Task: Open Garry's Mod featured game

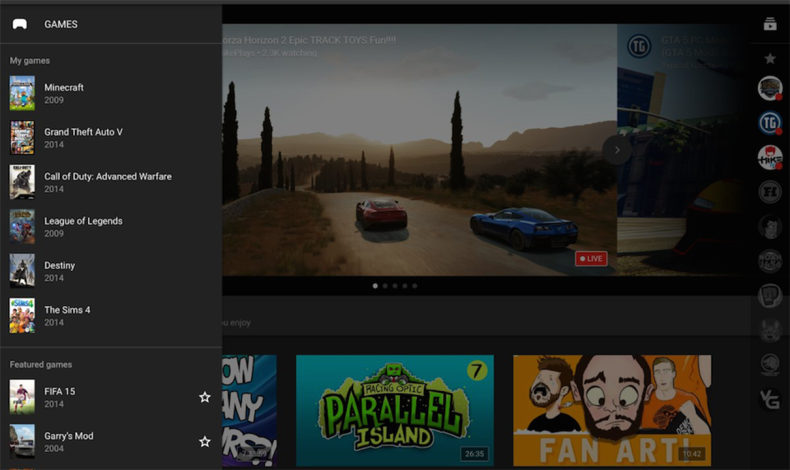Action: pos(111,441)
